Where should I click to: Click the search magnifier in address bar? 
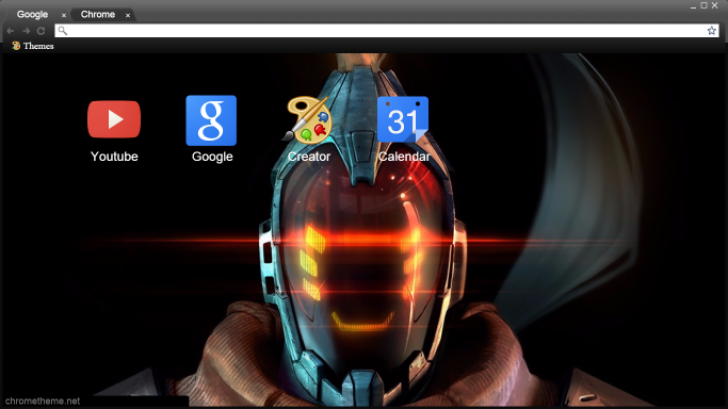click(x=63, y=31)
